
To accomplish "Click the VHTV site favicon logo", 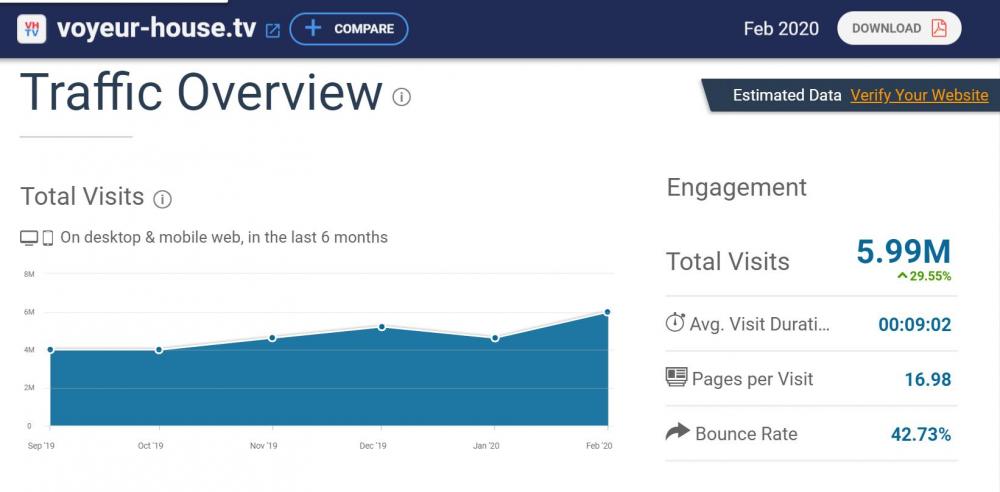I will pos(32,29).
